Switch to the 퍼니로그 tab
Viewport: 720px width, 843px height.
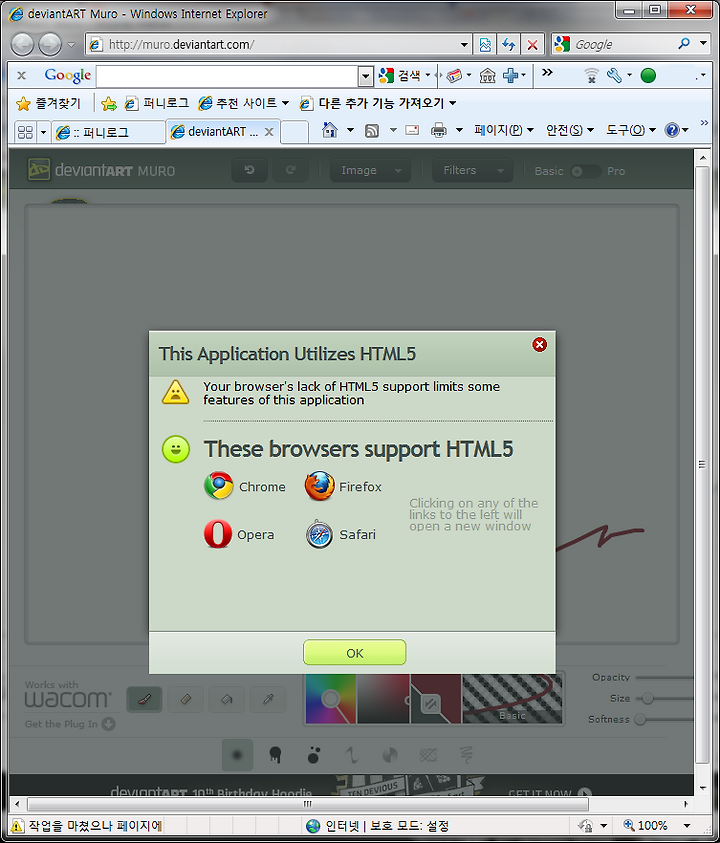coord(108,132)
